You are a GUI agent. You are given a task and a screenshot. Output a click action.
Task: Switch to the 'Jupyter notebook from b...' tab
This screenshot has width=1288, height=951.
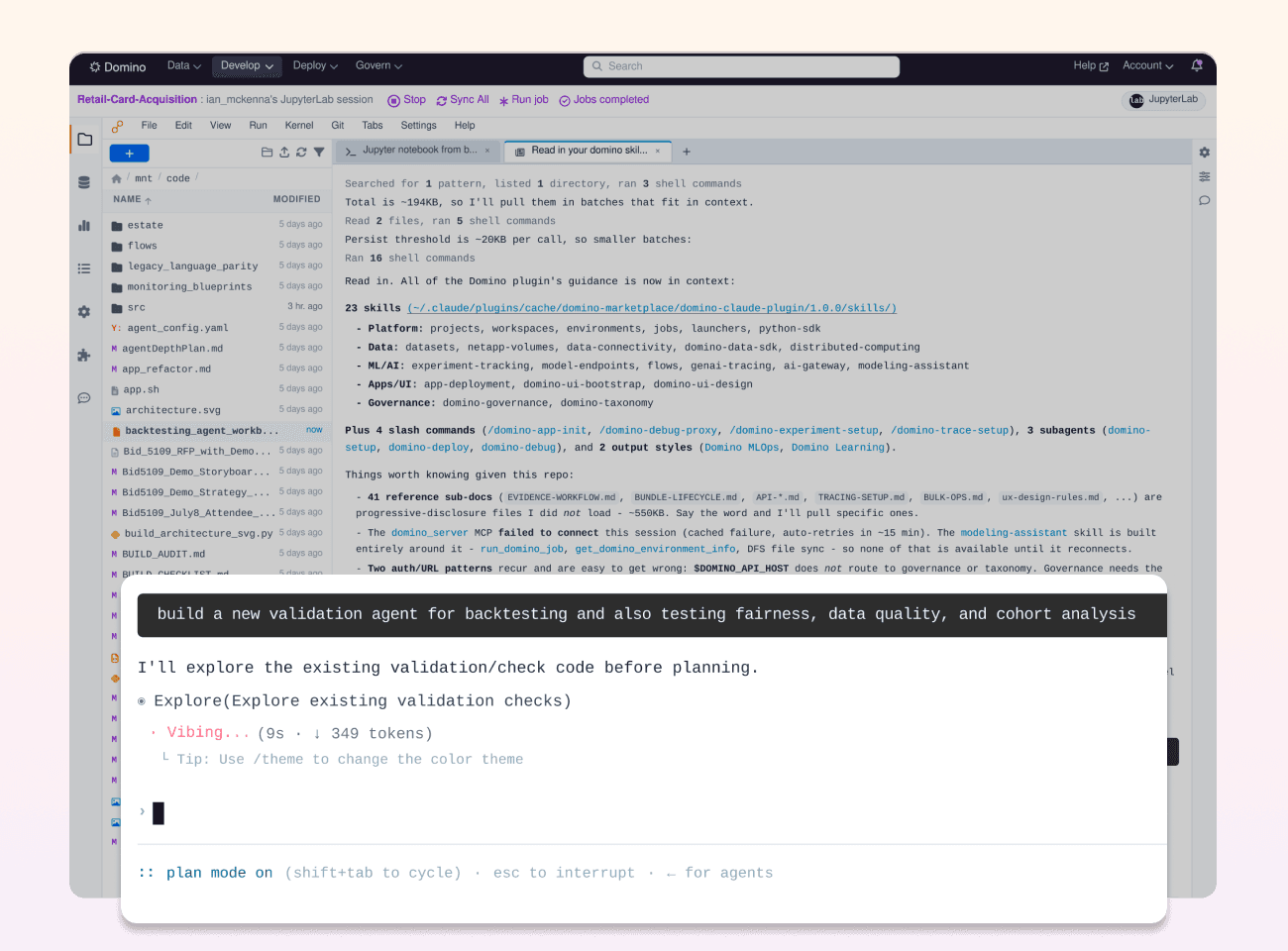point(418,151)
